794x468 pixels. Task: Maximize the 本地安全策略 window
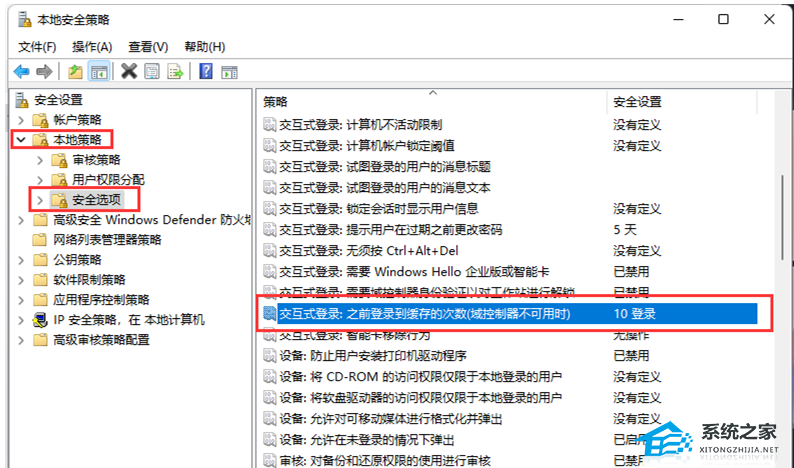723,19
